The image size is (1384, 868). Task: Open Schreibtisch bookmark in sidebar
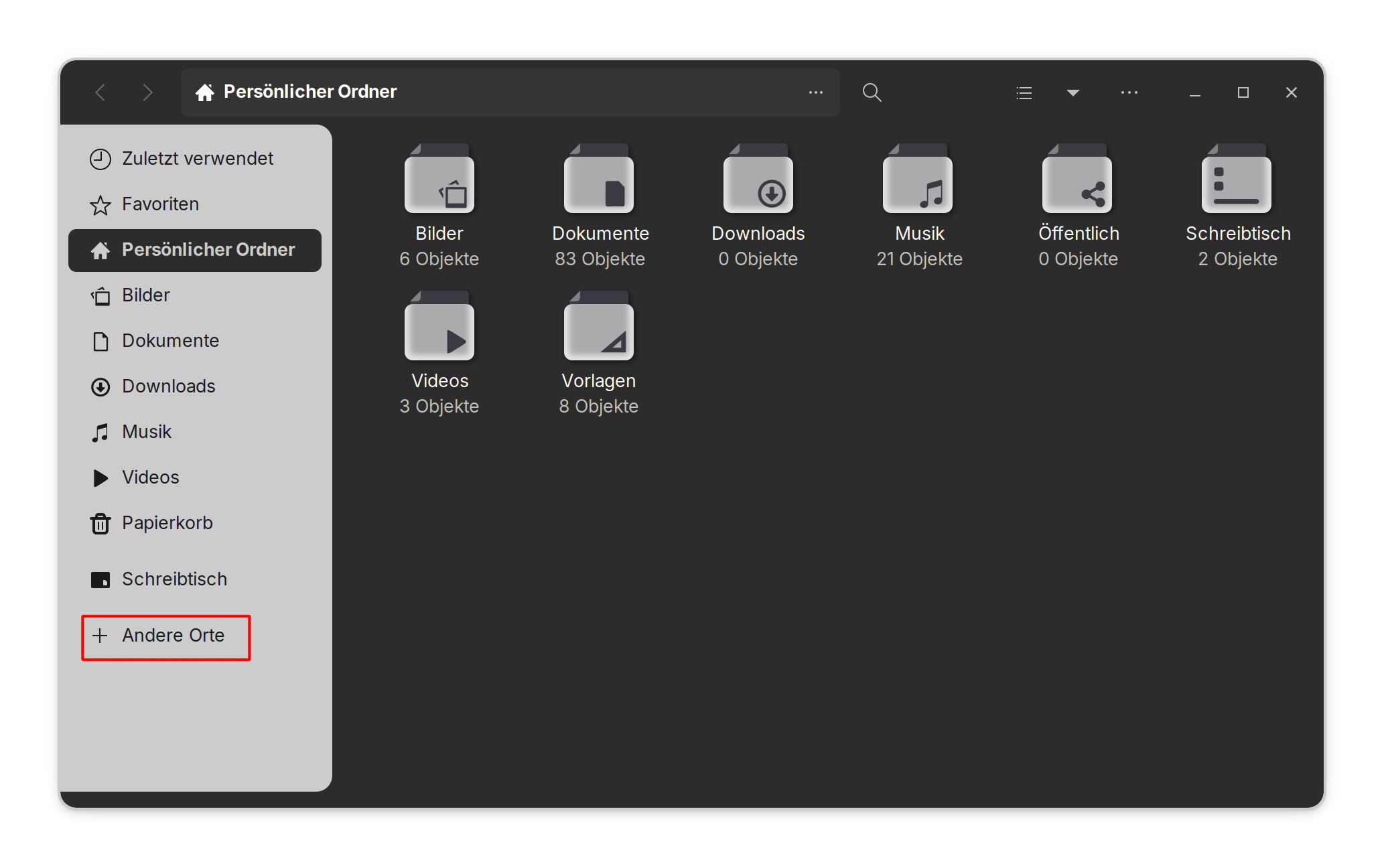[x=194, y=579]
